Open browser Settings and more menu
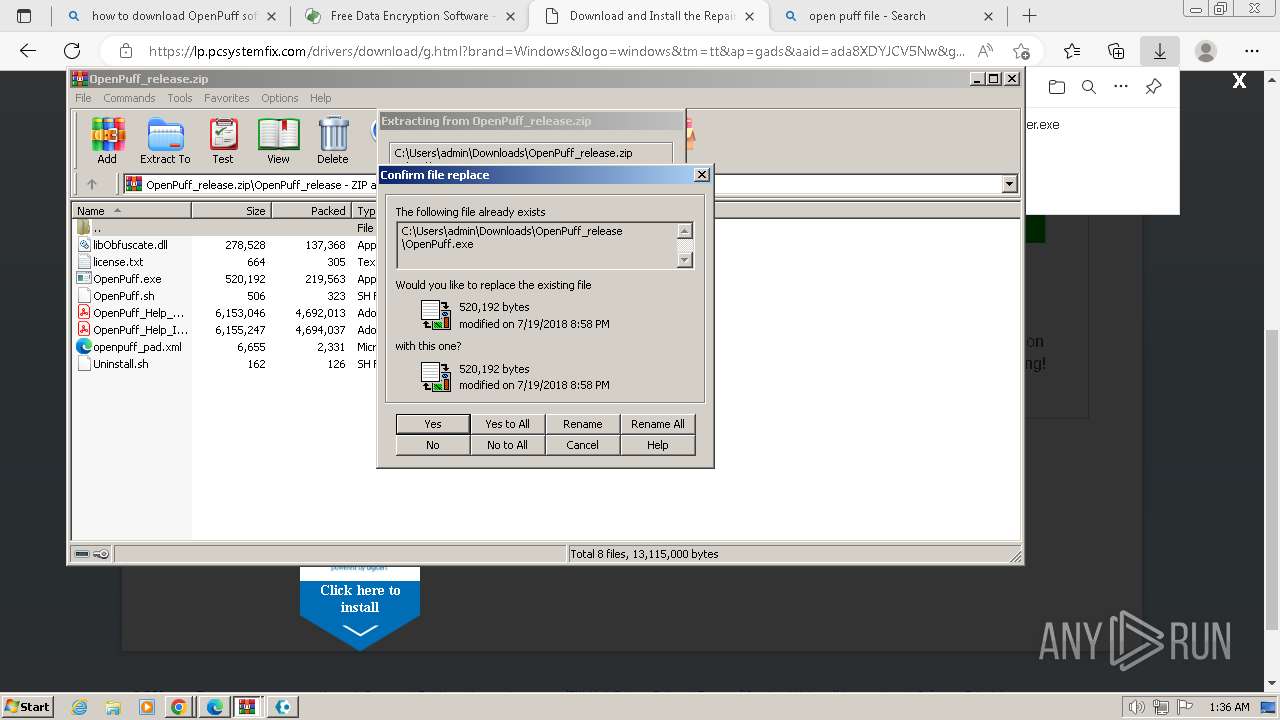This screenshot has height=720, width=1280. pyautogui.click(x=1252, y=51)
